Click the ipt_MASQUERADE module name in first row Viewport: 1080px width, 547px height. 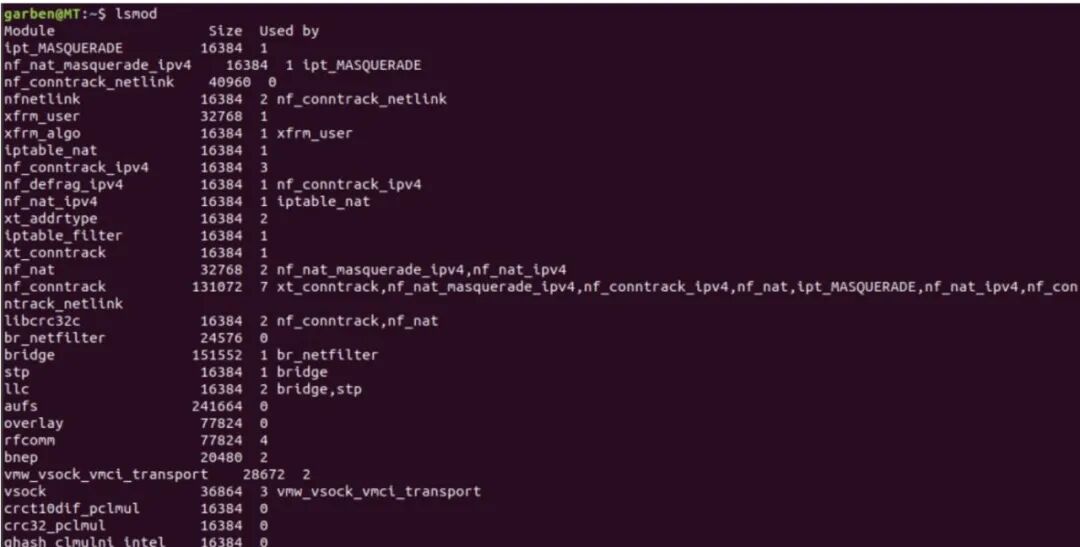(63, 48)
